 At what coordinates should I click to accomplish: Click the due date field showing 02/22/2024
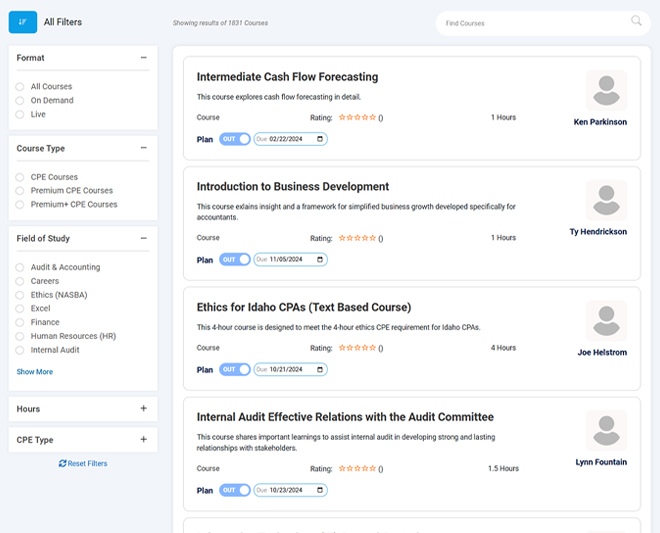(x=290, y=139)
